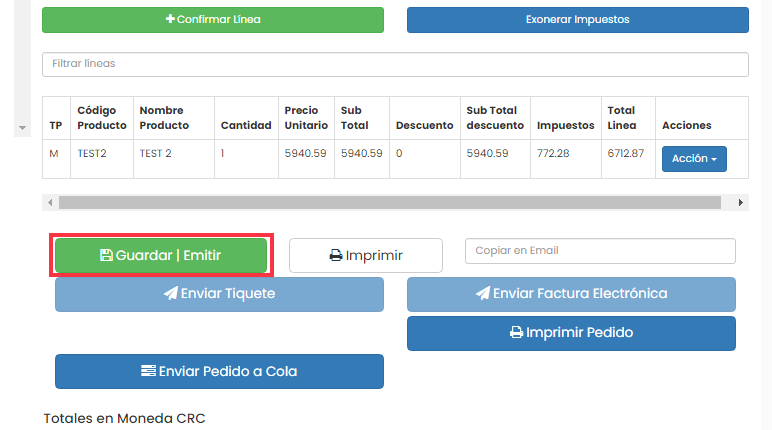Click the printer icon in Imprimir Pedido
The width and height of the screenshot is (772, 430).
(x=516, y=332)
